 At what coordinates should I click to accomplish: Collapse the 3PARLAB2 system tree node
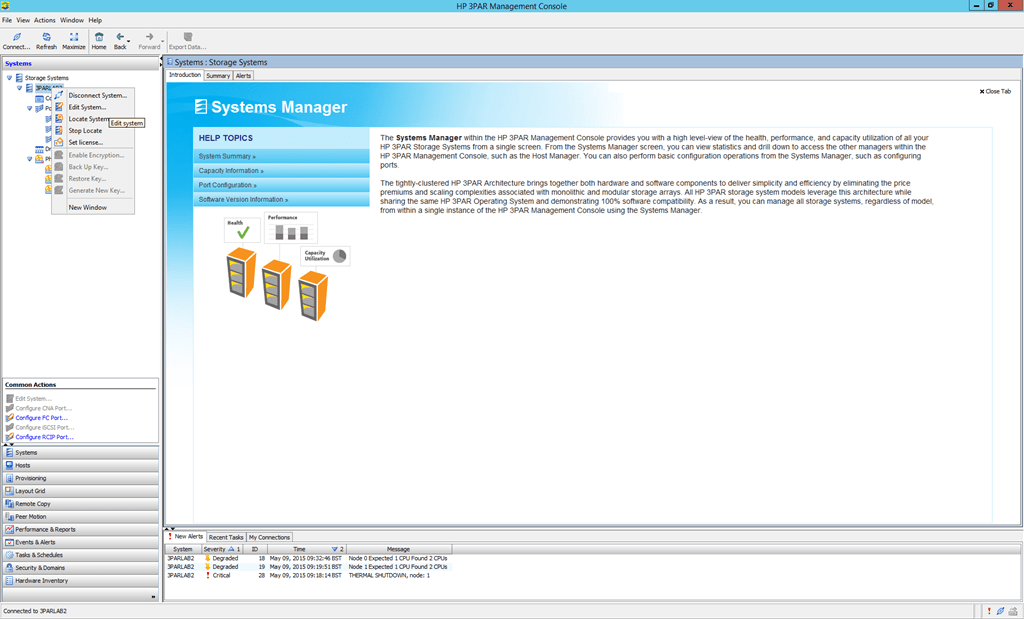(x=19, y=87)
